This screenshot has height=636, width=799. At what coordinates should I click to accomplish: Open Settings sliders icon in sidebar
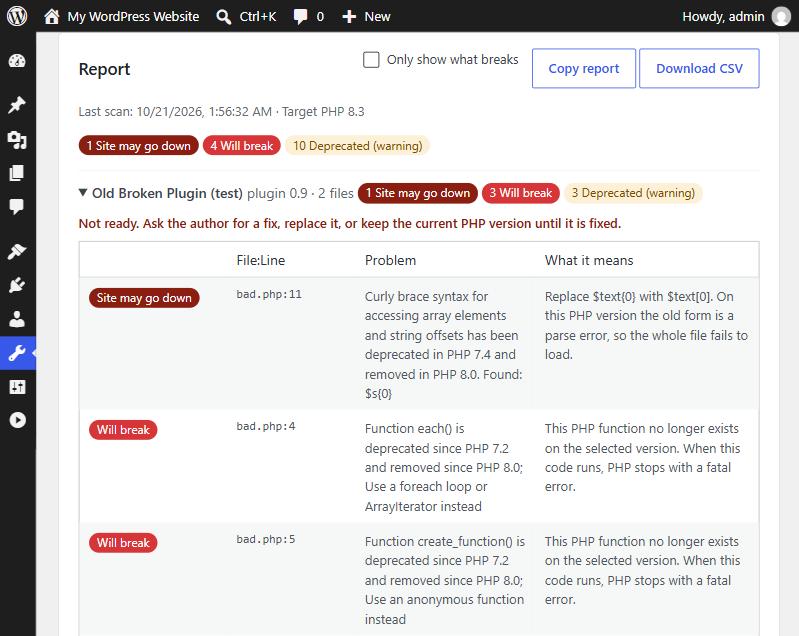click(x=17, y=387)
